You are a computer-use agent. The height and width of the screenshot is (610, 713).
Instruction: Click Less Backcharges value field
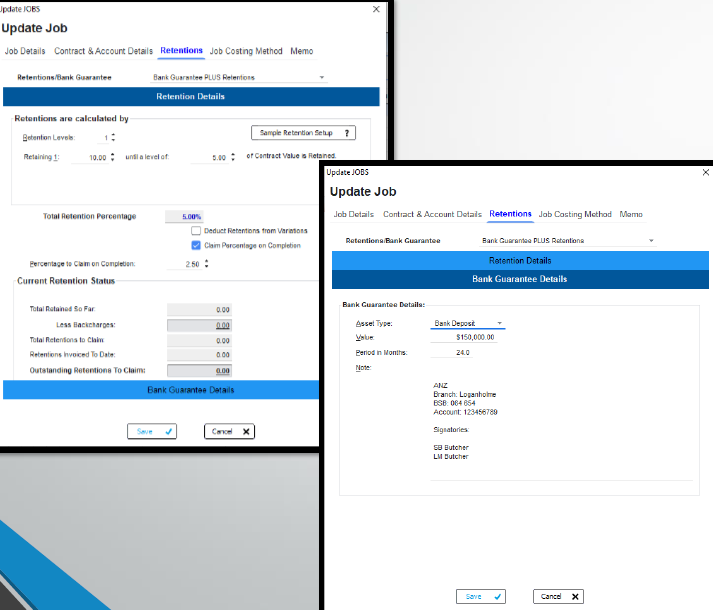(199, 325)
